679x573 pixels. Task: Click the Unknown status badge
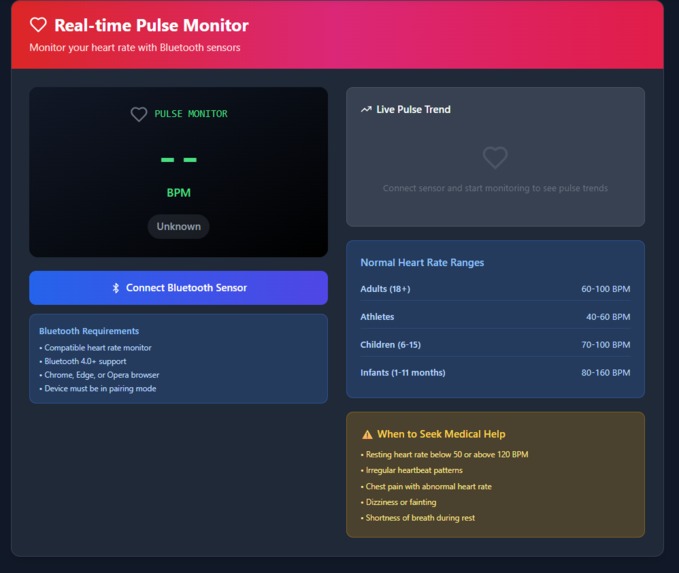(x=178, y=227)
